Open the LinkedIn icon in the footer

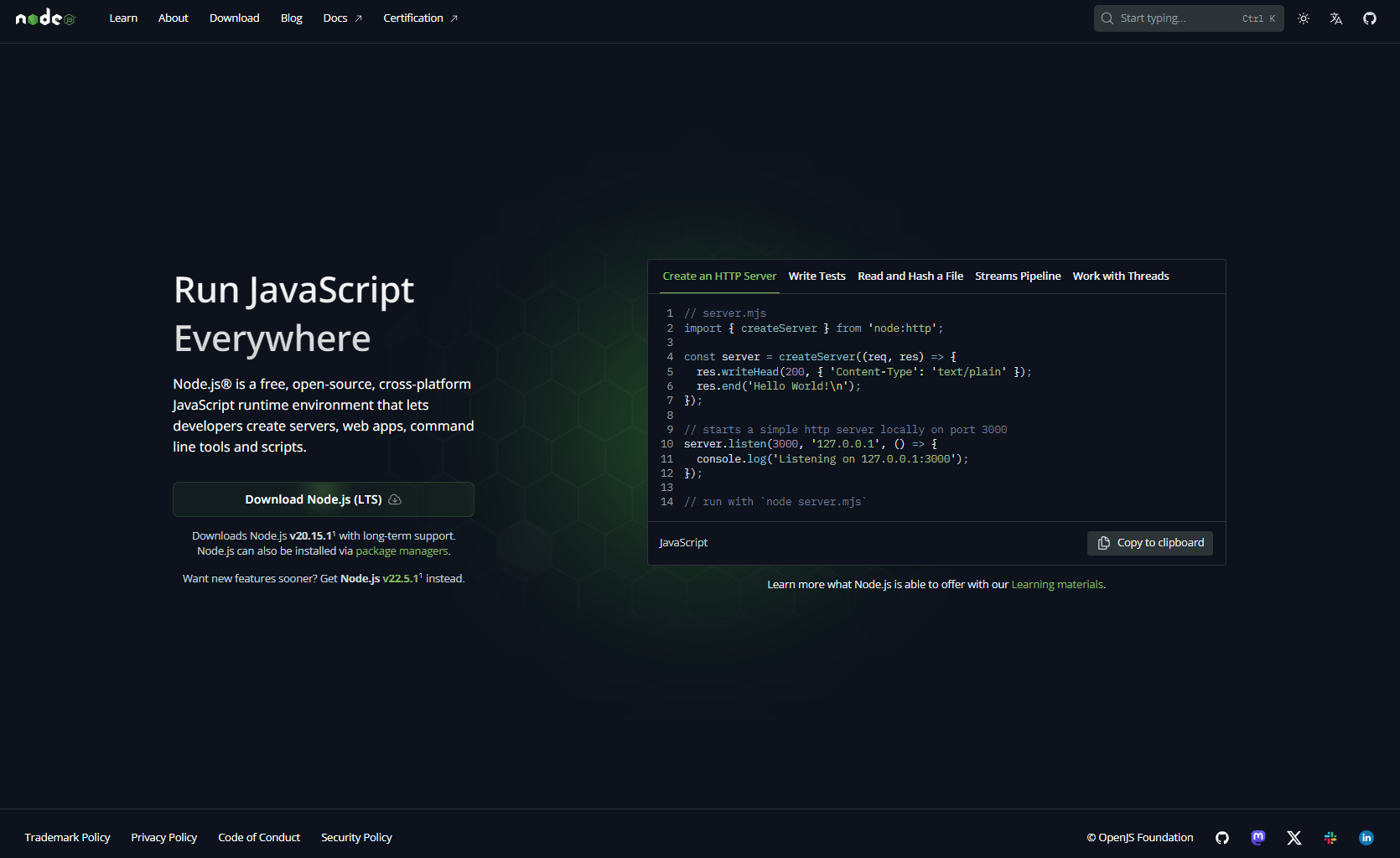[1366, 838]
